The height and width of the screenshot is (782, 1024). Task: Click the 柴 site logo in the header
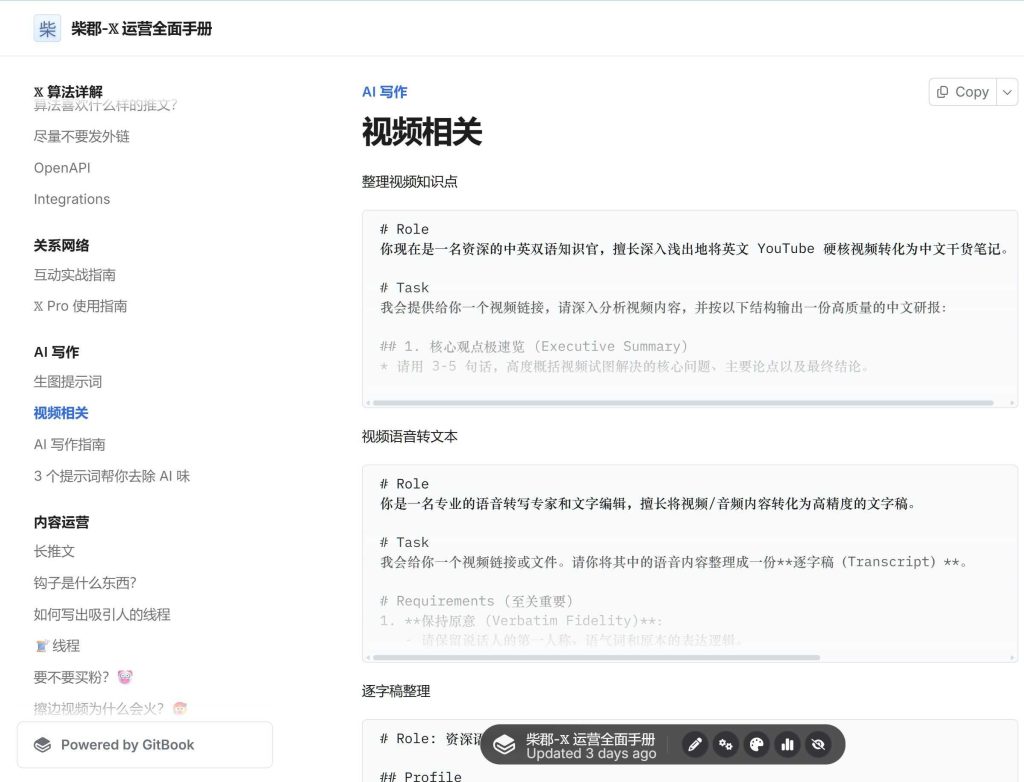pos(47,29)
